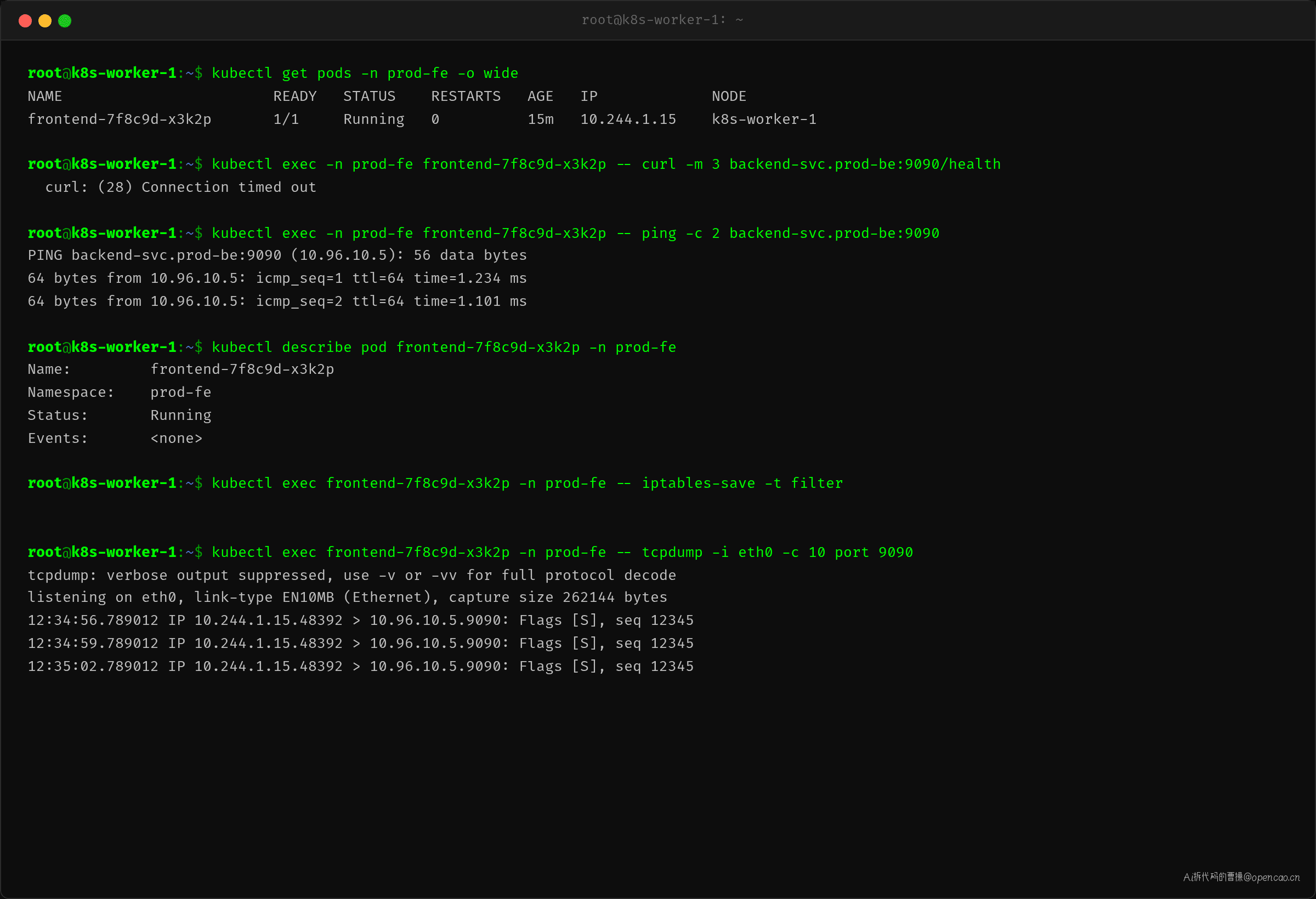Click the 'kubectl get pods -n prod-fe -o wide' command

[365, 73]
